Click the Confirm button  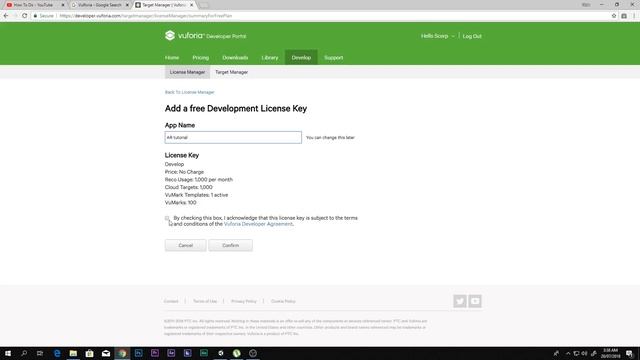pyautogui.click(x=231, y=245)
